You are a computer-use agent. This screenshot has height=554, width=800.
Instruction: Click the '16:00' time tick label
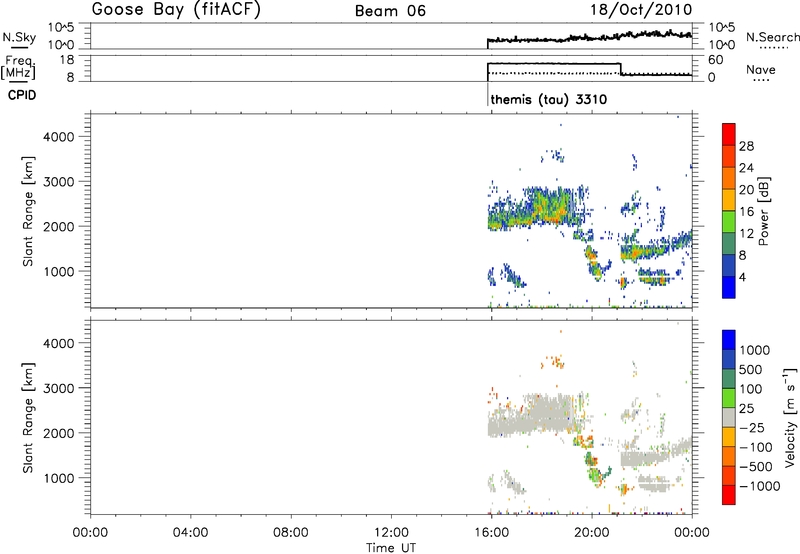491,533
